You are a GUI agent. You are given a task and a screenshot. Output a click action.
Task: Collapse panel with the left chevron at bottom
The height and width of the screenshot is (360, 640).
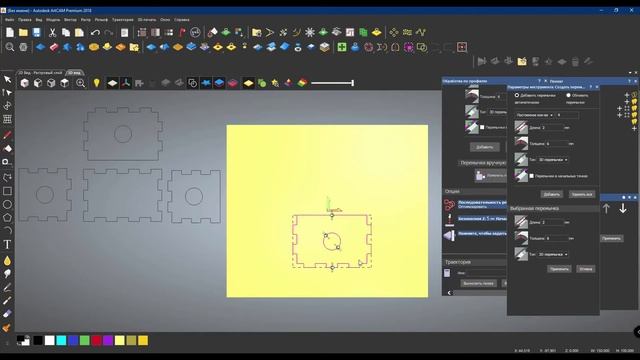click(449, 293)
